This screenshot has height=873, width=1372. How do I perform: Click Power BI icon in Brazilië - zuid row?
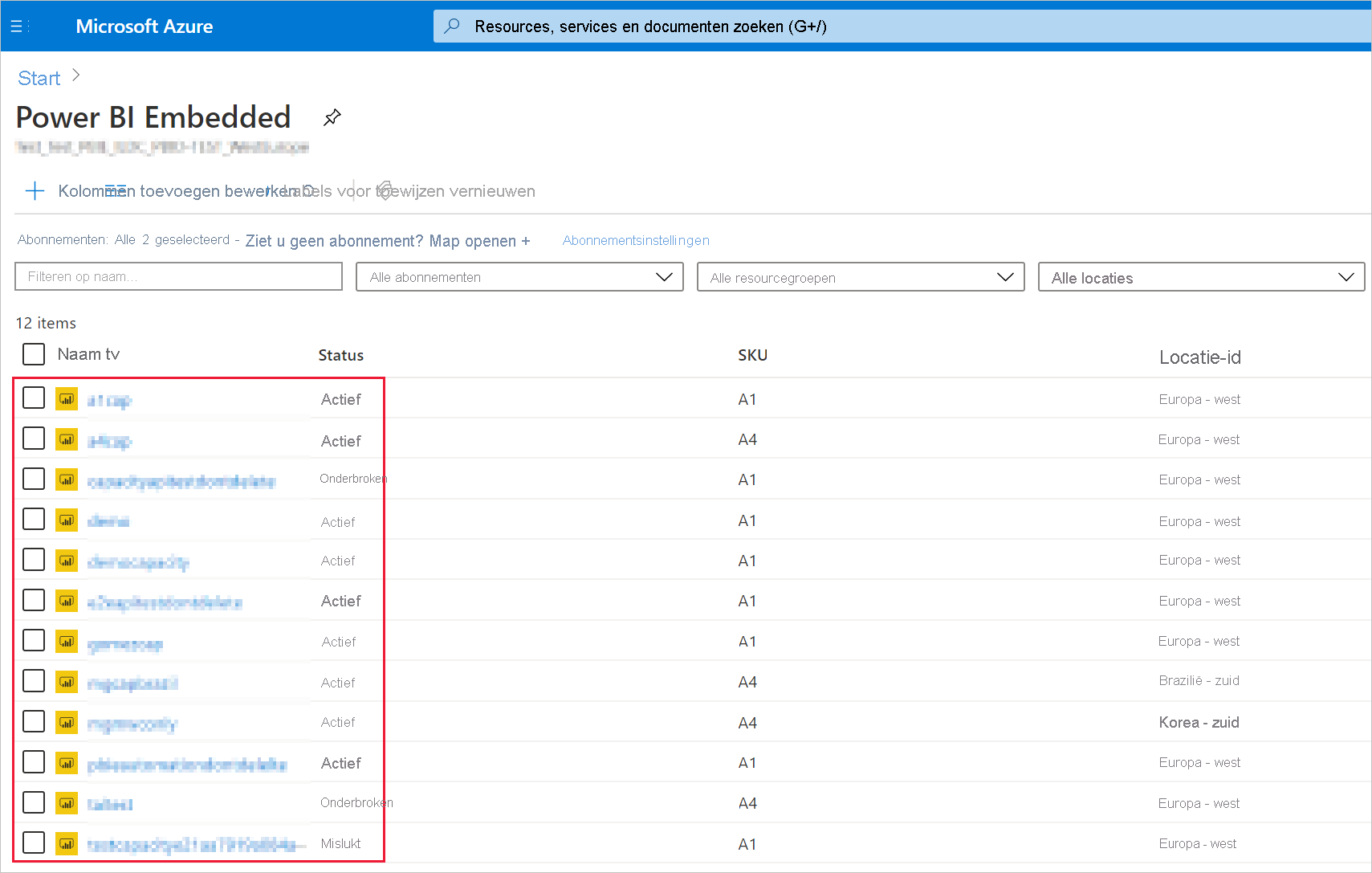[x=67, y=681]
